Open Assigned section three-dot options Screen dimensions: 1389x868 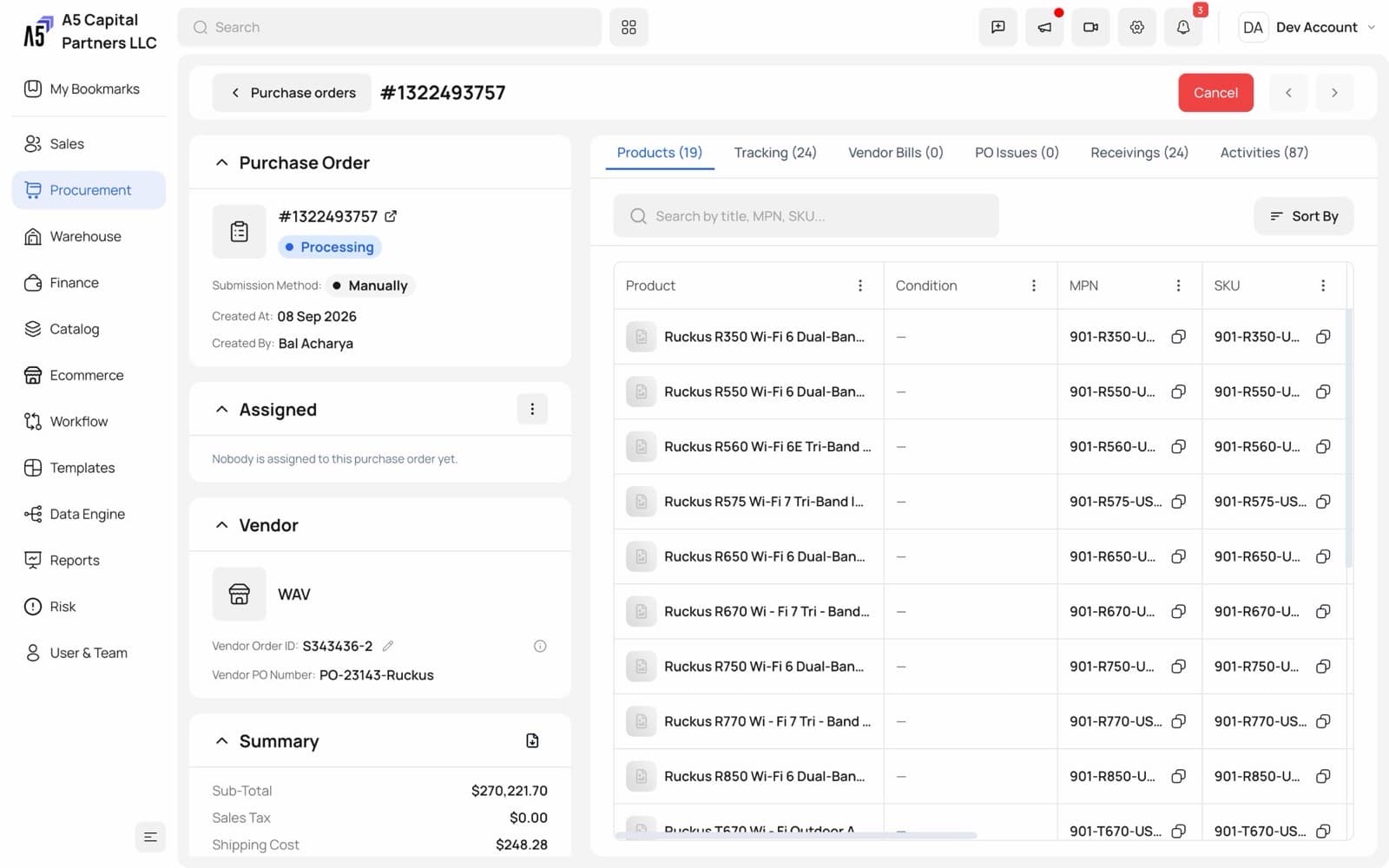(532, 409)
